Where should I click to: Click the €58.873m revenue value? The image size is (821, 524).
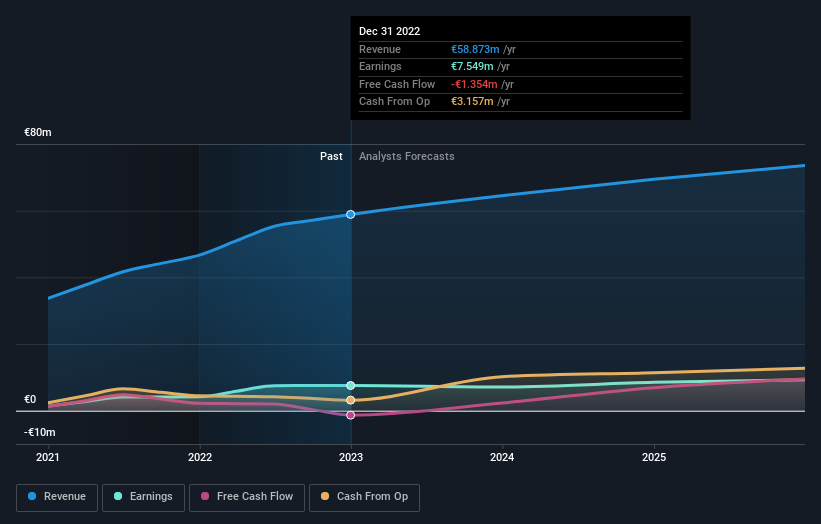(475, 49)
